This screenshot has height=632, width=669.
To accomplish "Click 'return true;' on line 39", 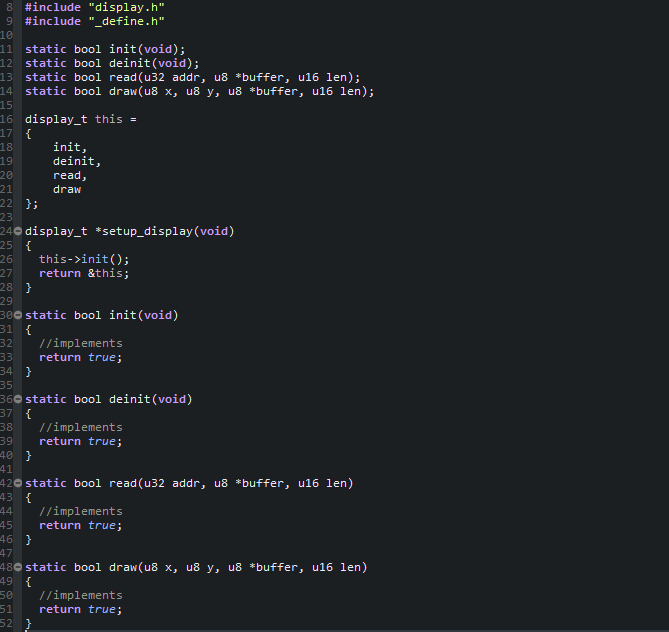I will 81,441.
